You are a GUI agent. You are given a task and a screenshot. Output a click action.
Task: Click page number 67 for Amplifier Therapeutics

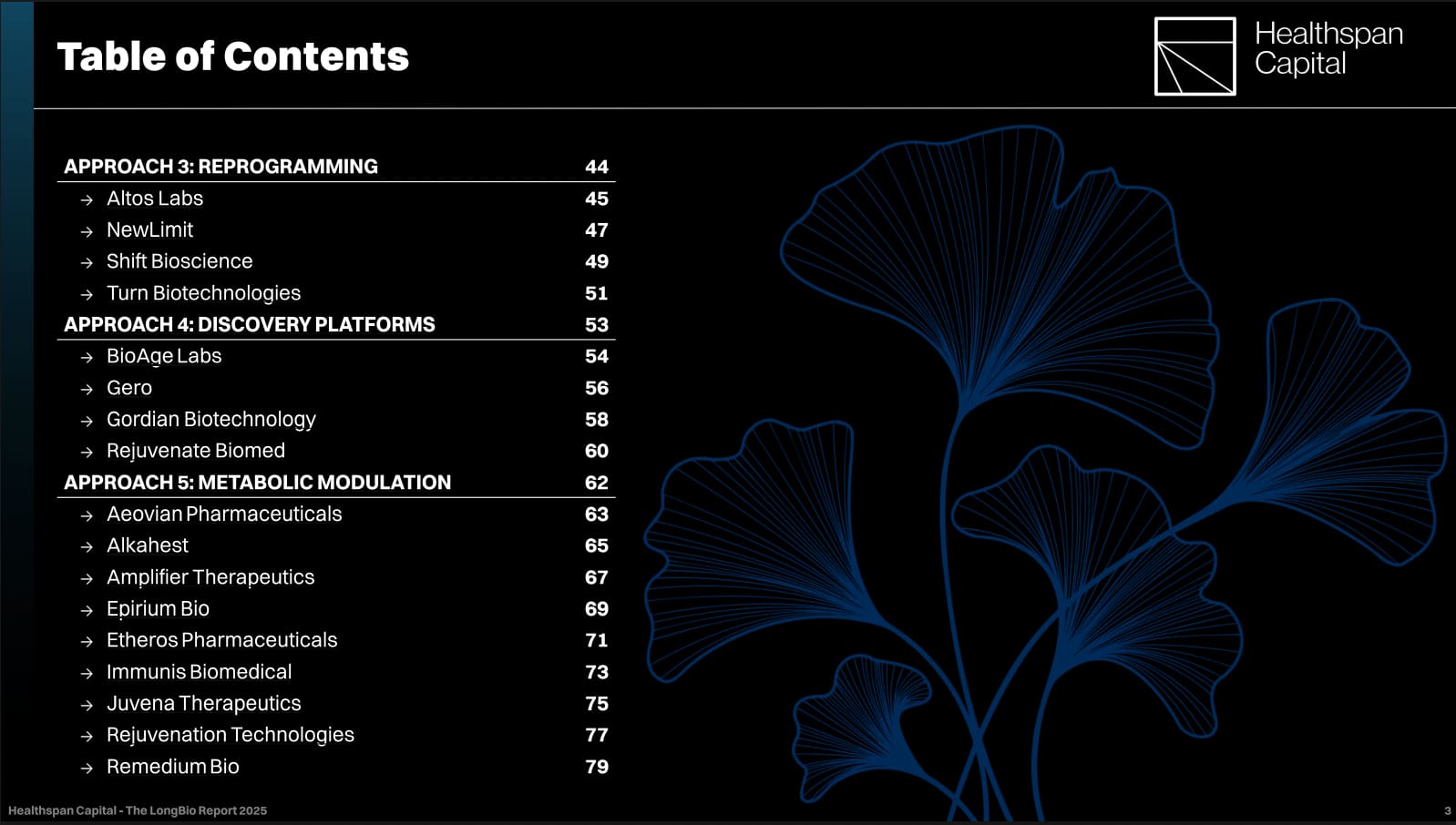(x=597, y=577)
